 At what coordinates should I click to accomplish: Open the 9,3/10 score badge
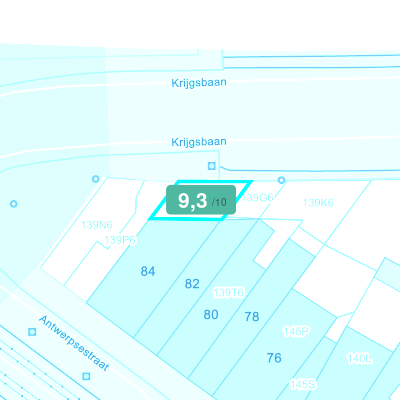point(201,200)
